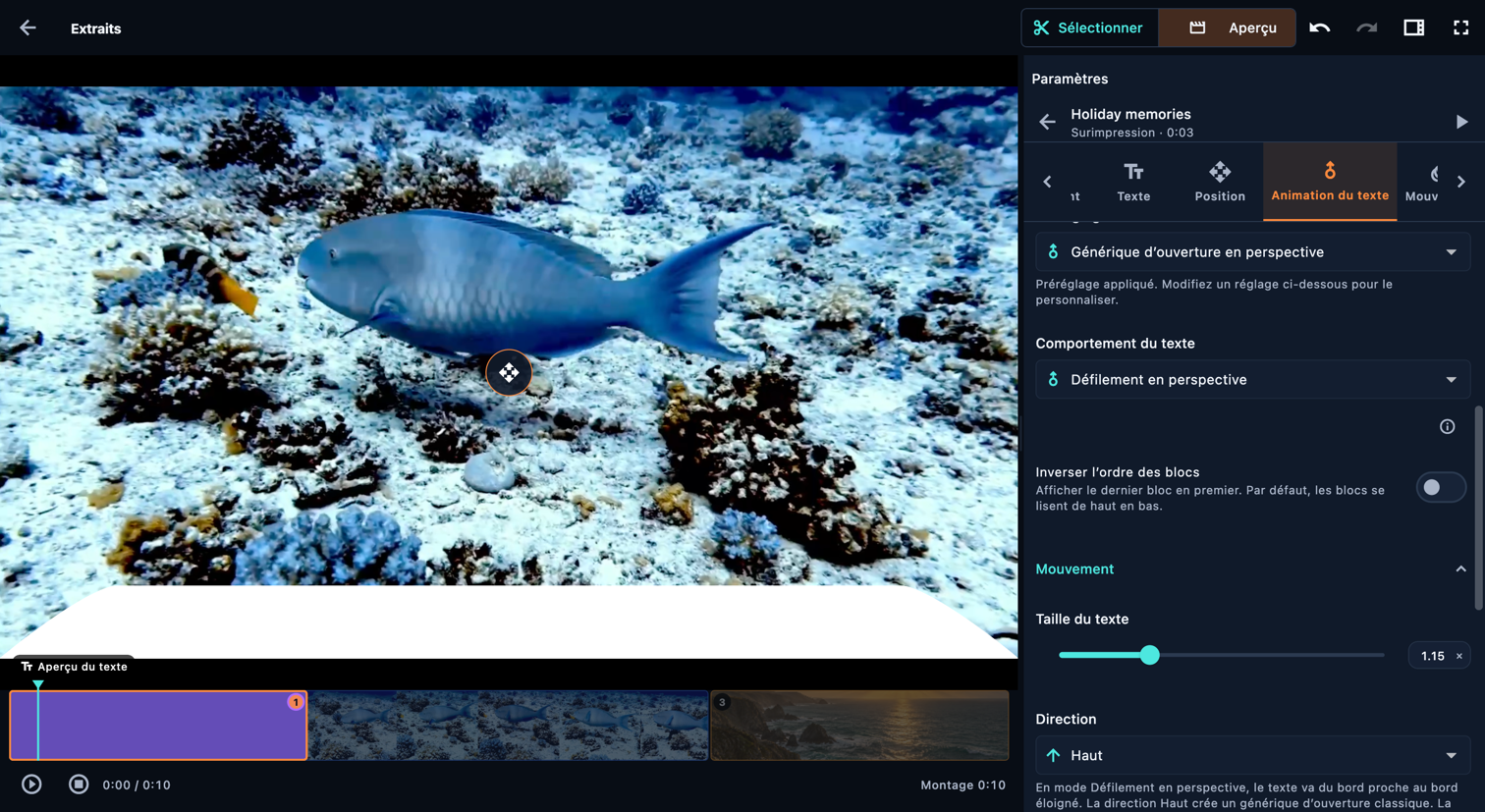Toggle Inverser l'ordre des blocs

pyautogui.click(x=1440, y=488)
